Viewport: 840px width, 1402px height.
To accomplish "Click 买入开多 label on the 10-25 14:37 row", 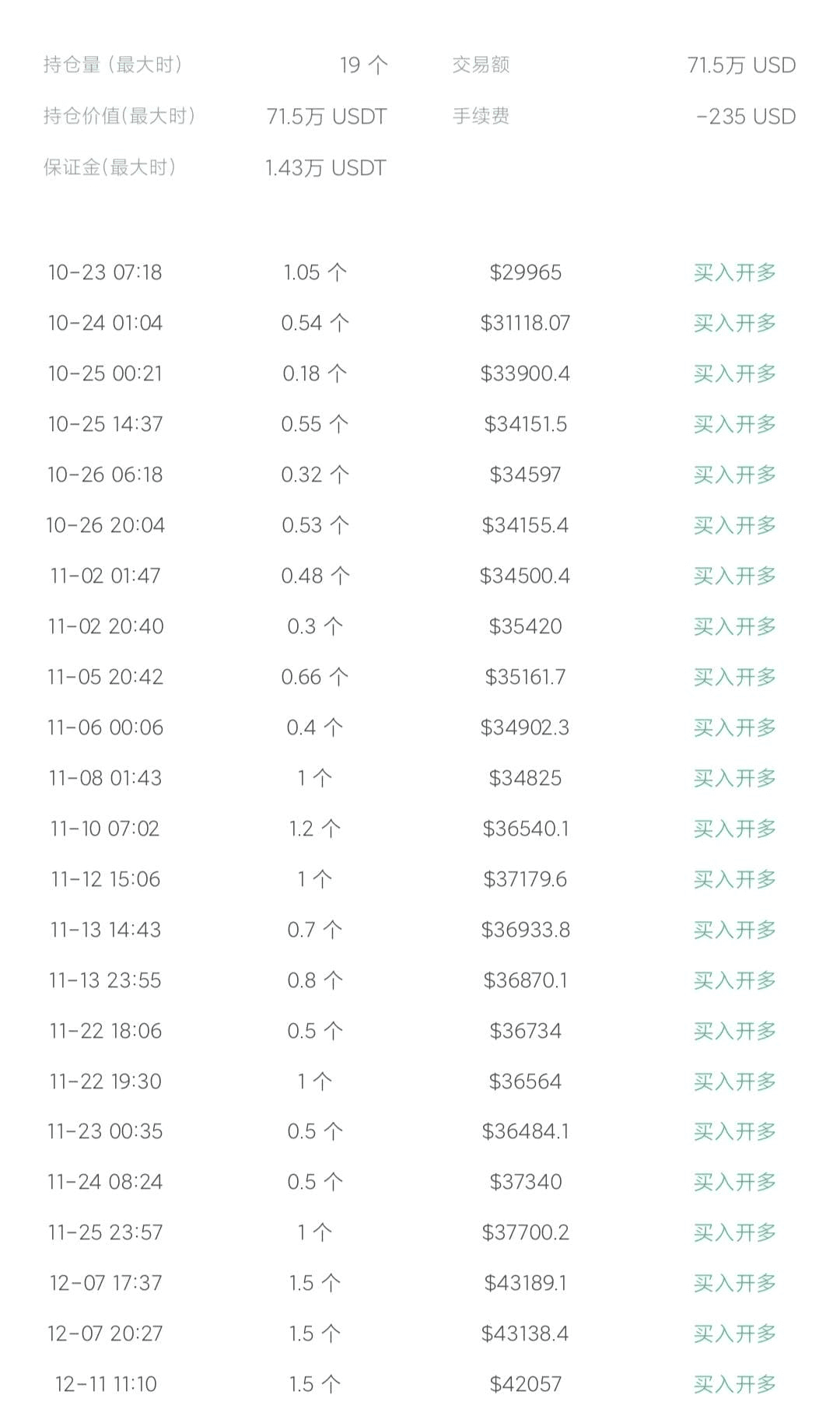I will pyautogui.click(x=734, y=424).
